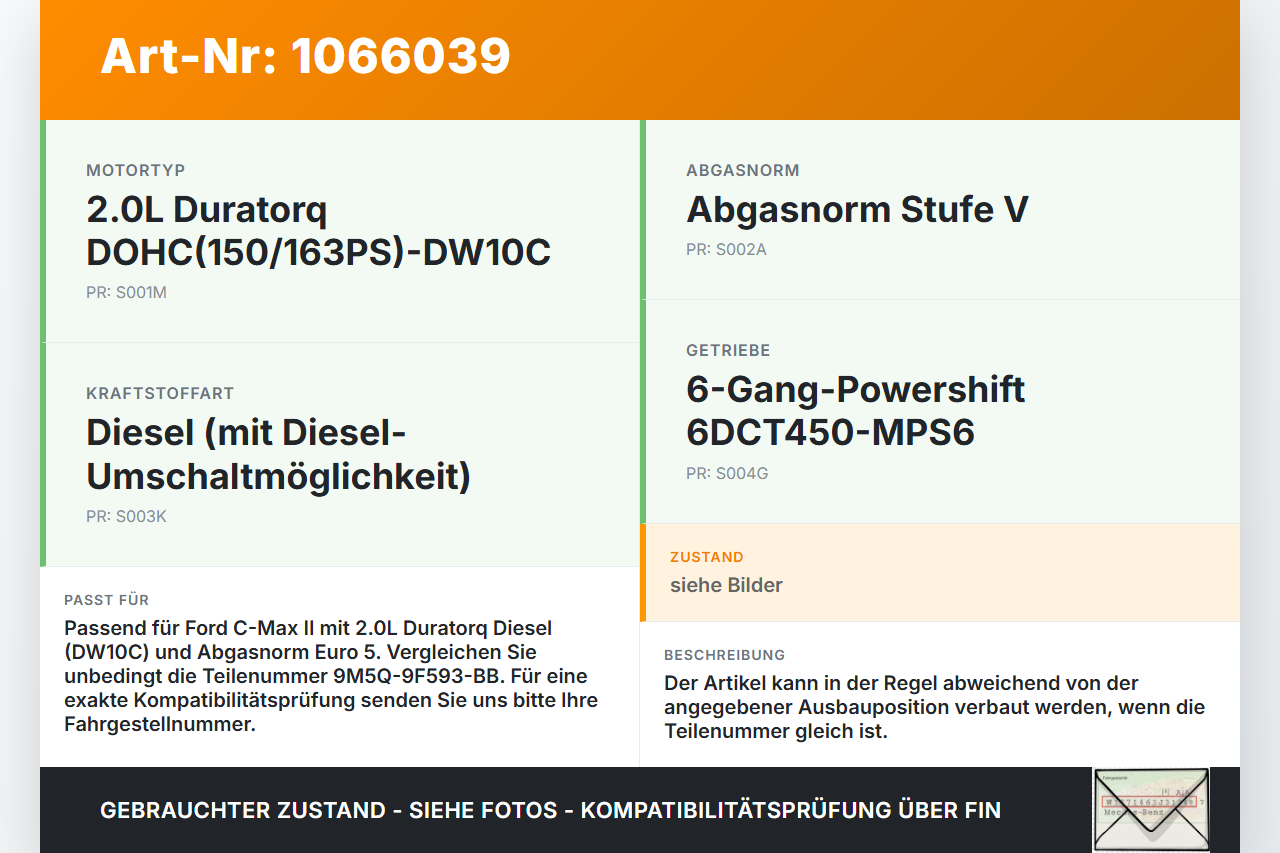The image size is (1280, 853).
Task: Select the PR: S003K code
Action: coord(126,517)
